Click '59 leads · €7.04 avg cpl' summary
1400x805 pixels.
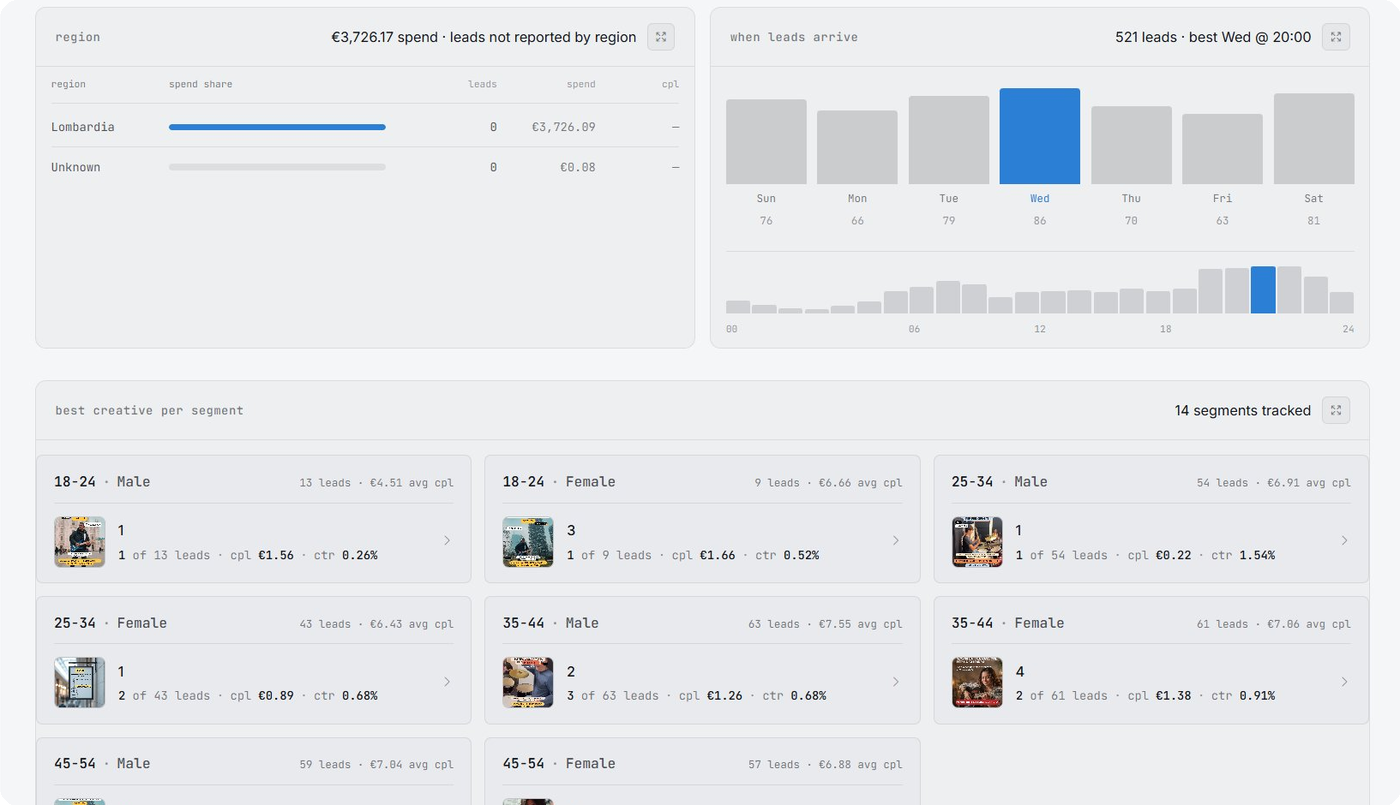point(377,764)
